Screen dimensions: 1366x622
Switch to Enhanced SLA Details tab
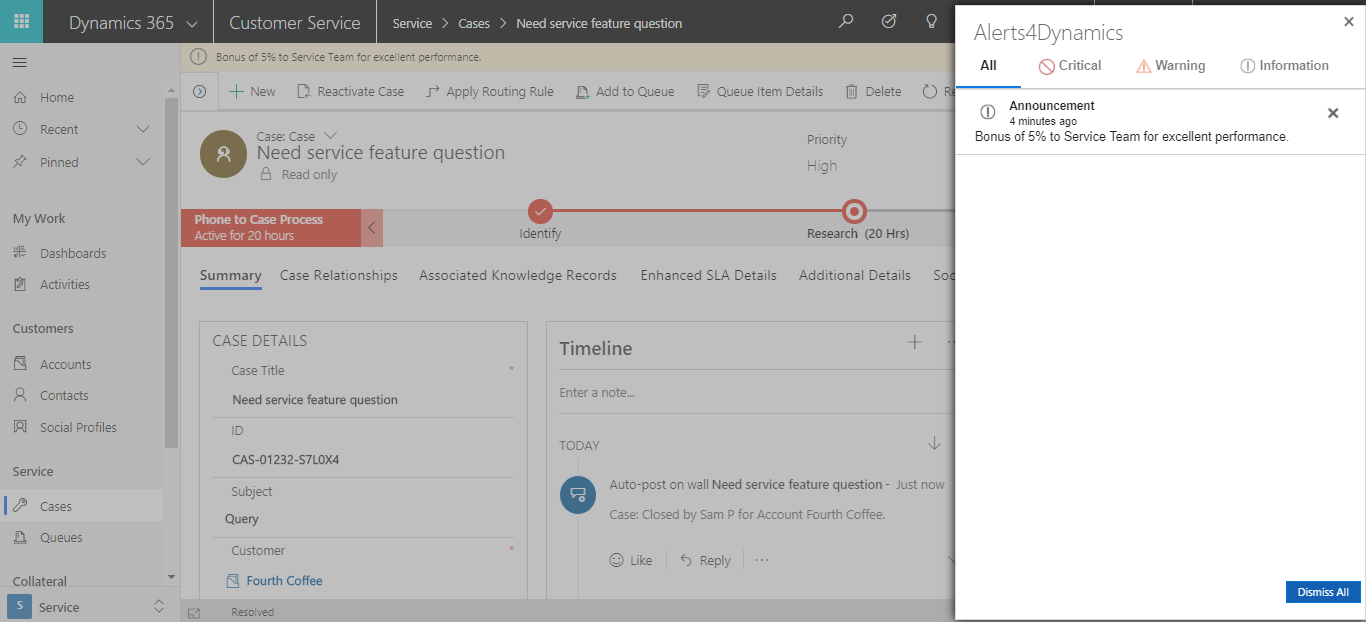(x=708, y=275)
